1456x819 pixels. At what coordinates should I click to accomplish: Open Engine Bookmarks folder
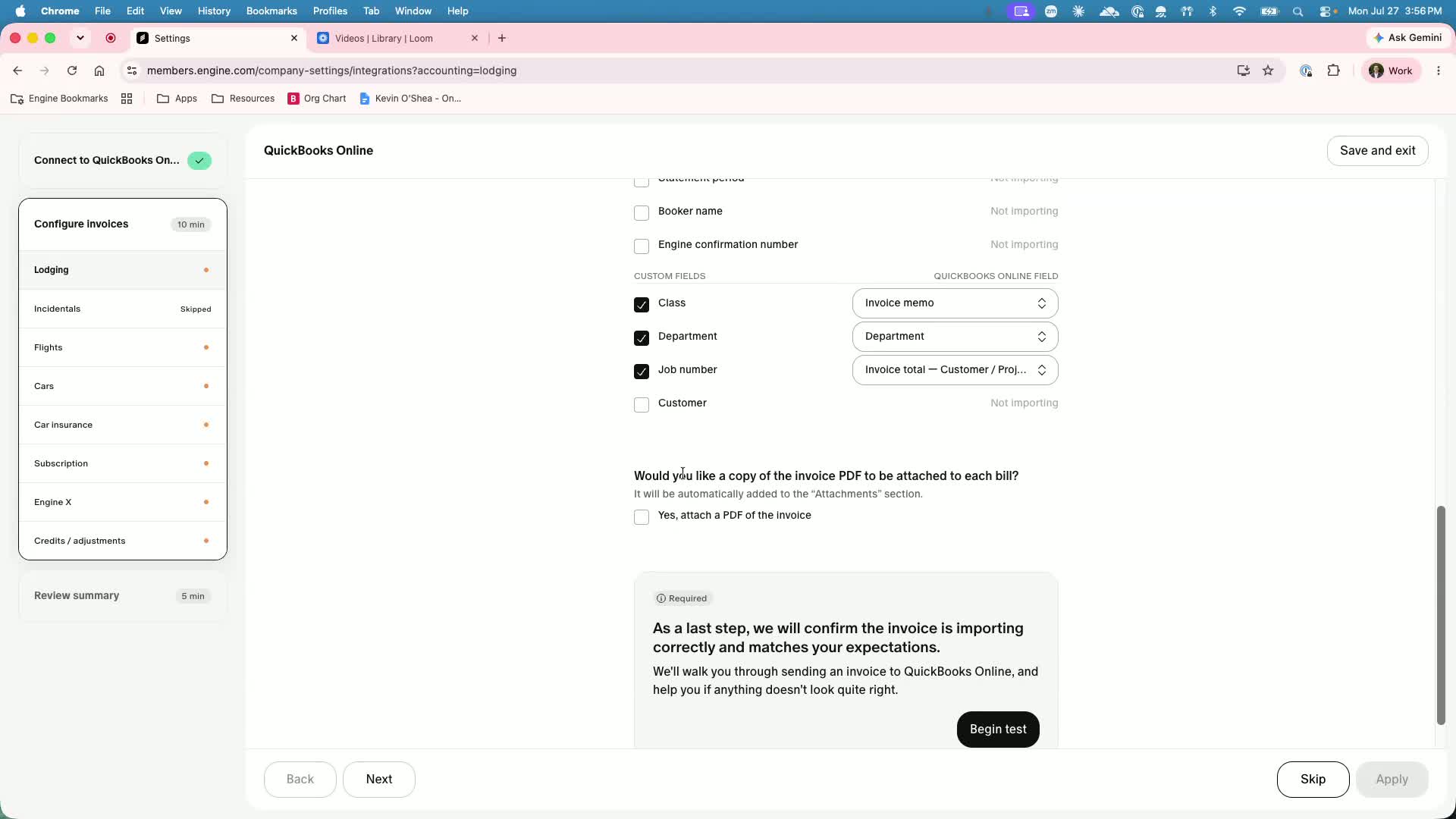(59, 99)
